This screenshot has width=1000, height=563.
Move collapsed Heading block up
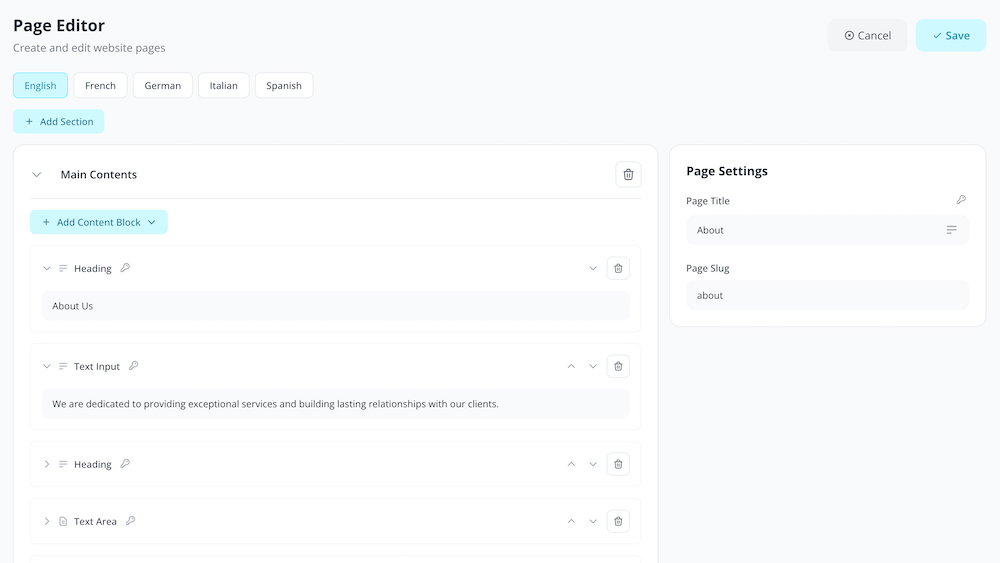pyautogui.click(x=571, y=464)
